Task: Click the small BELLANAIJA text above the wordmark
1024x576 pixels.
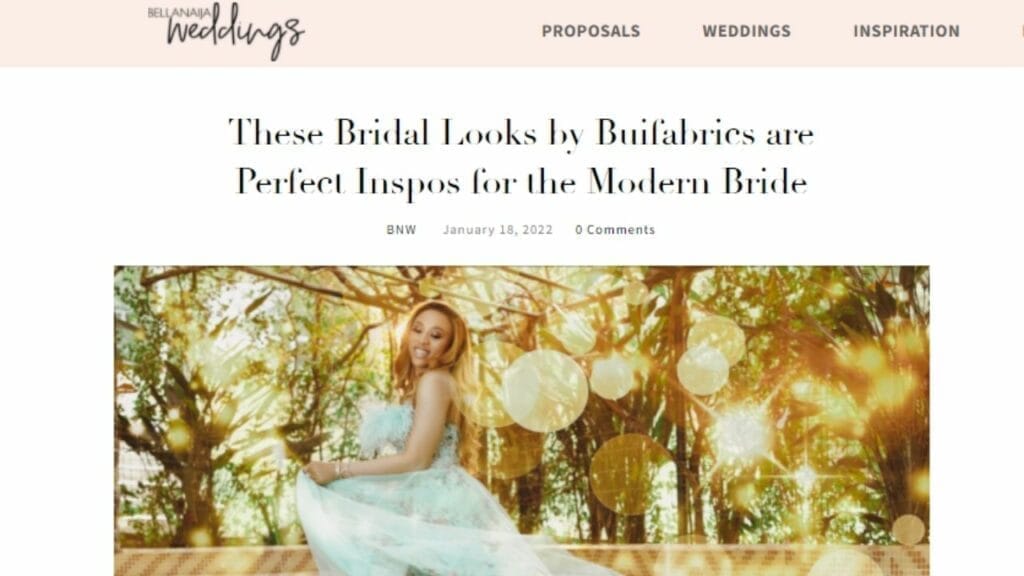Action: click(x=180, y=13)
